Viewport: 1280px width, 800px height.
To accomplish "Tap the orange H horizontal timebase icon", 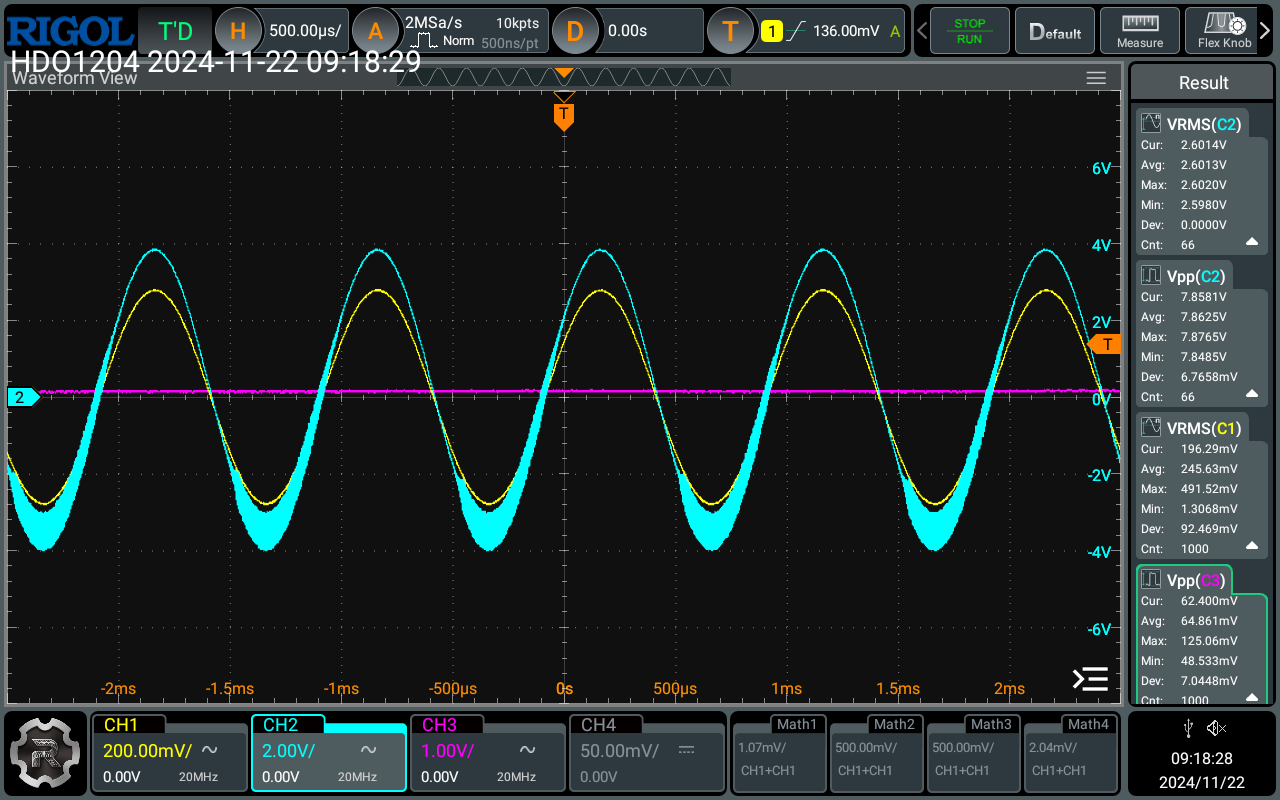I will point(239,31).
